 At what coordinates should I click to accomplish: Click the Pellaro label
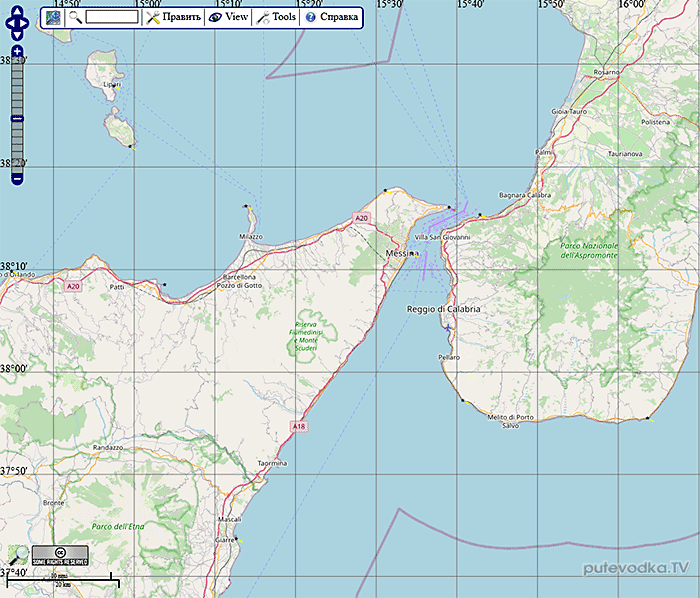[x=449, y=357]
